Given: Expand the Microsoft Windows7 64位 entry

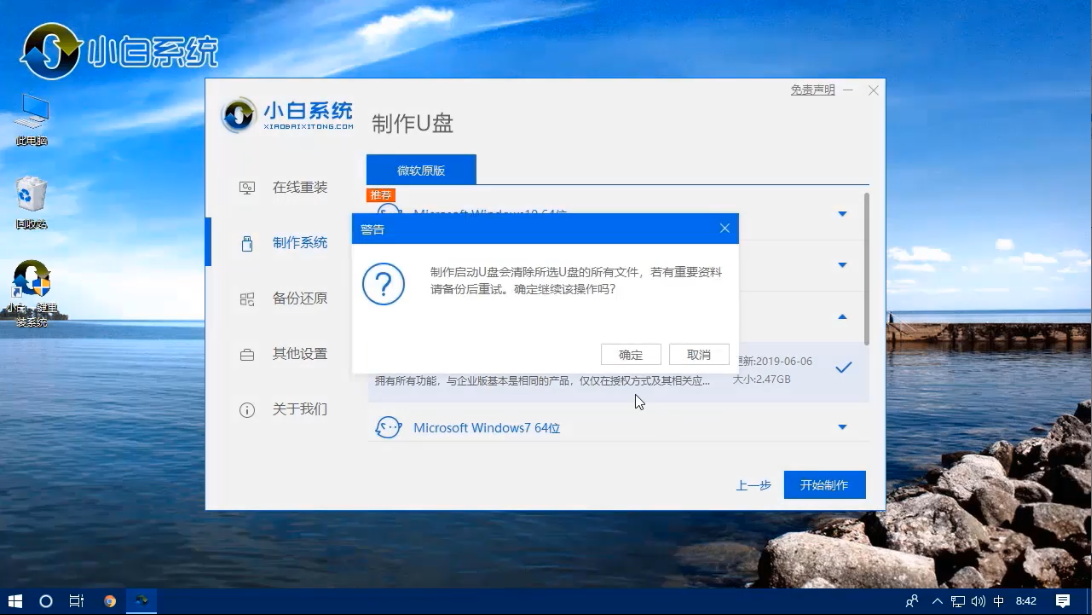Looking at the screenshot, I should [x=842, y=428].
